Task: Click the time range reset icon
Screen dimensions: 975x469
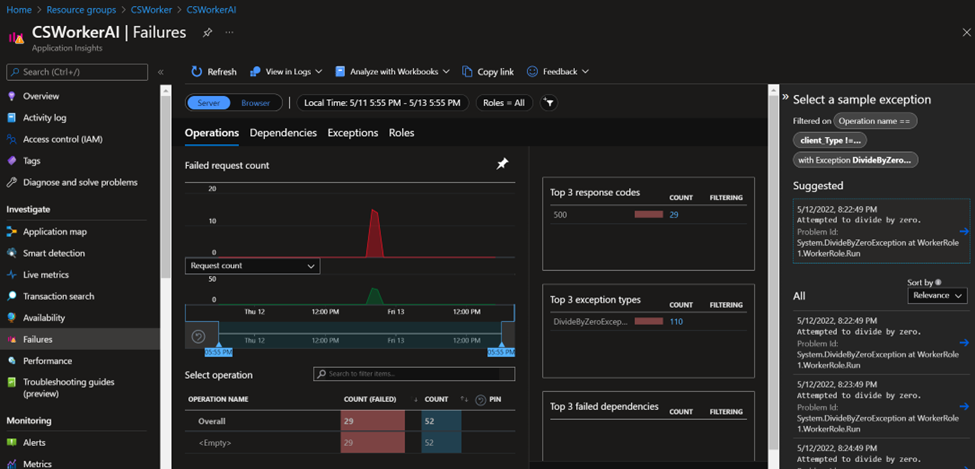Action: click(198, 337)
